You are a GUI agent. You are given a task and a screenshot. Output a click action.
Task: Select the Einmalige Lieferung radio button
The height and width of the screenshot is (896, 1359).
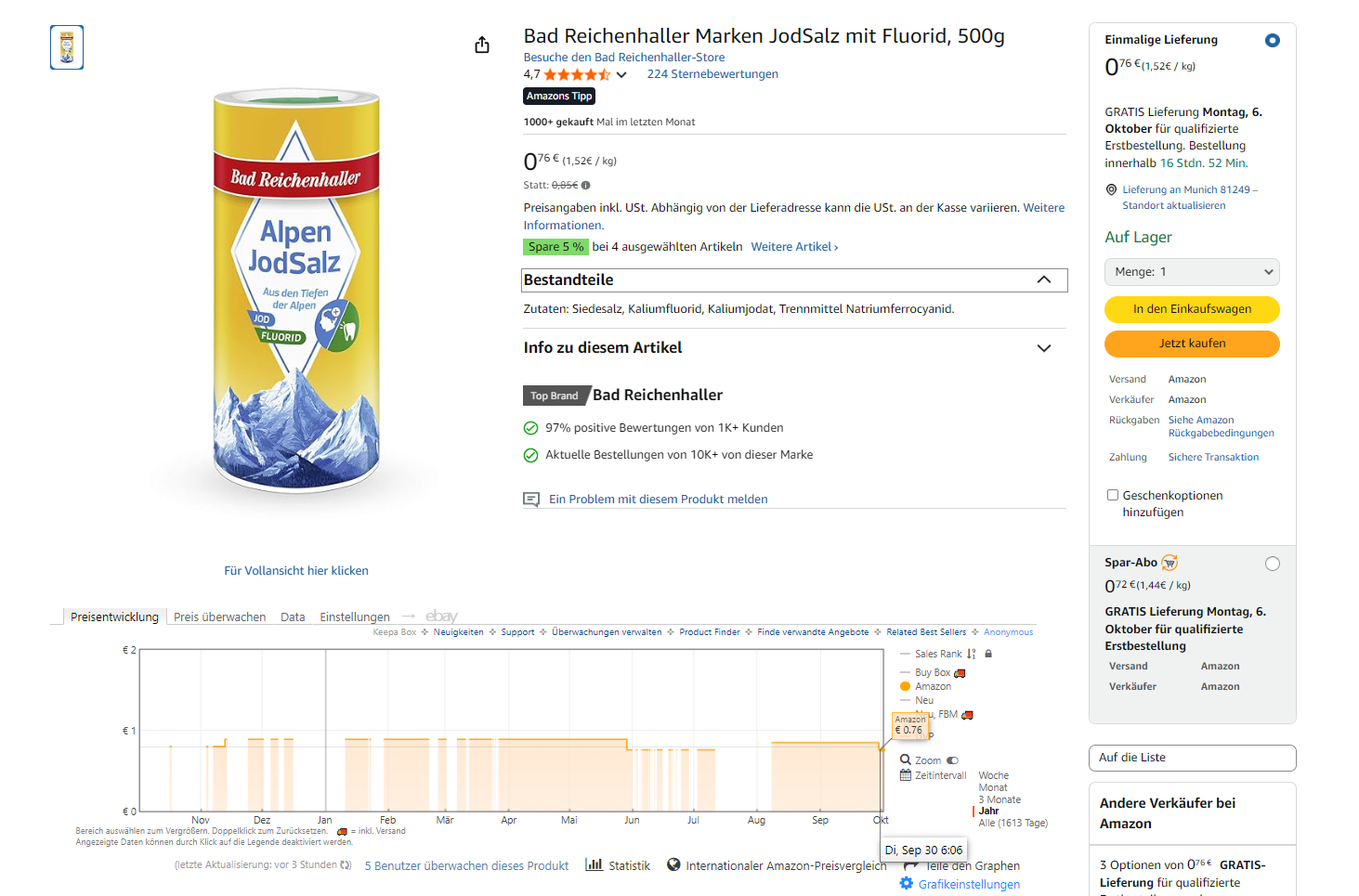click(1273, 40)
